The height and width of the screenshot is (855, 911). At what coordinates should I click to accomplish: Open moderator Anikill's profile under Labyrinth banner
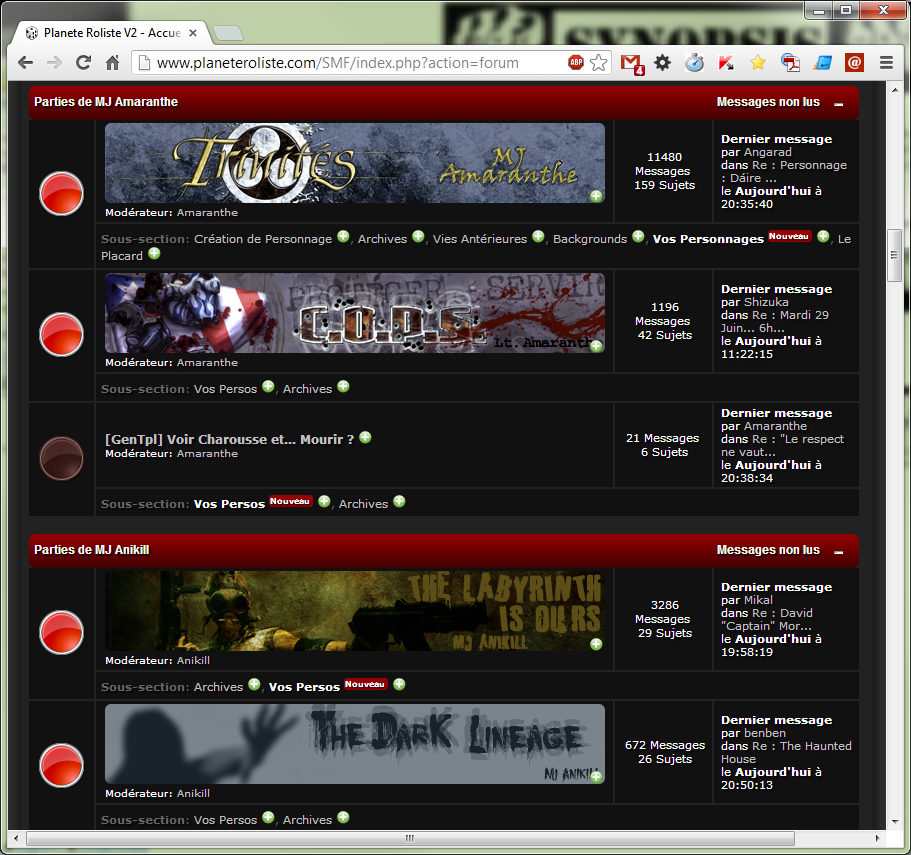pos(193,661)
